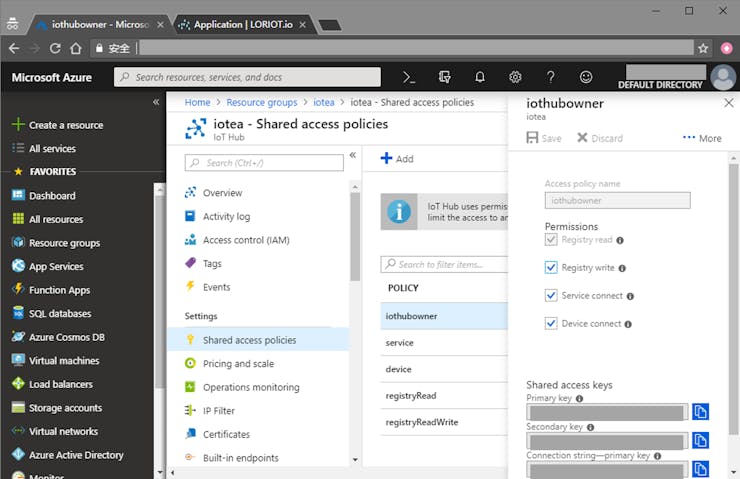The height and width of the screenshot is (479, 740).
Task: Collapse the Azure left sidebar
Action: click(156, 102)
